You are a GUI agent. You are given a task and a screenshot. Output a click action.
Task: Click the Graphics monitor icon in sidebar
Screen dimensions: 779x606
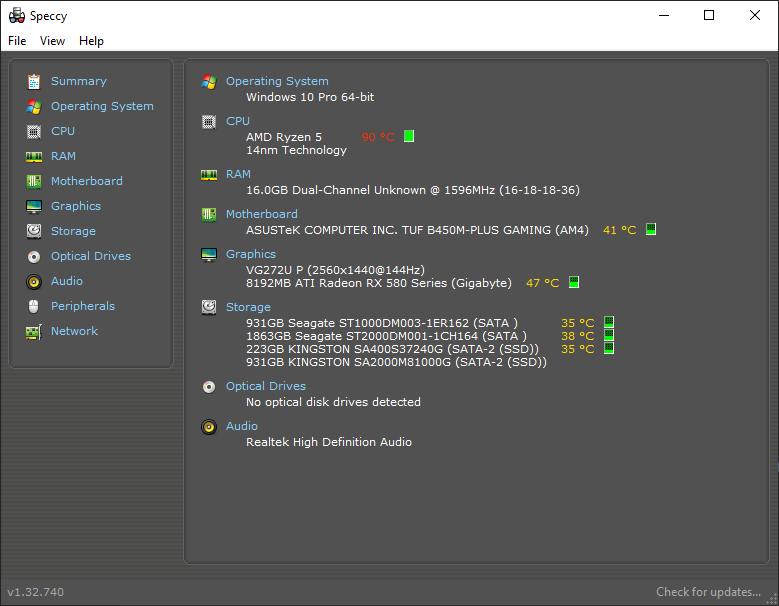coord(34,206)
